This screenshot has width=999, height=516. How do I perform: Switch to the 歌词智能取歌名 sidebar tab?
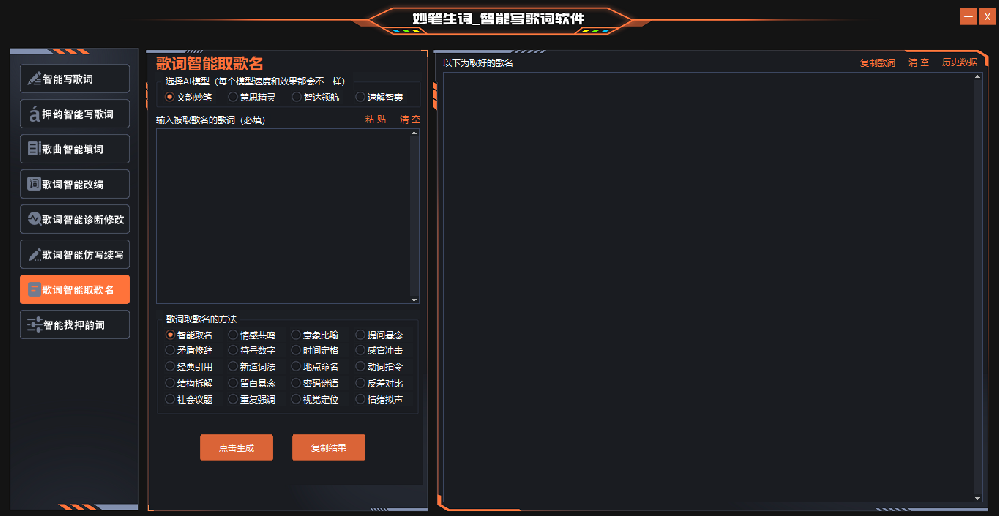coord(75,289)
